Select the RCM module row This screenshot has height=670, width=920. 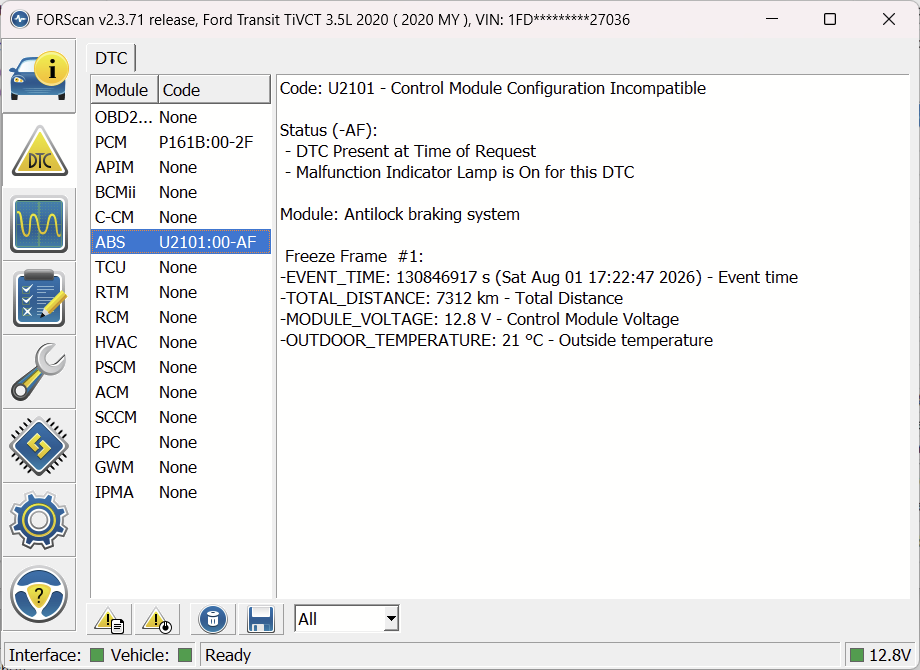181,317
